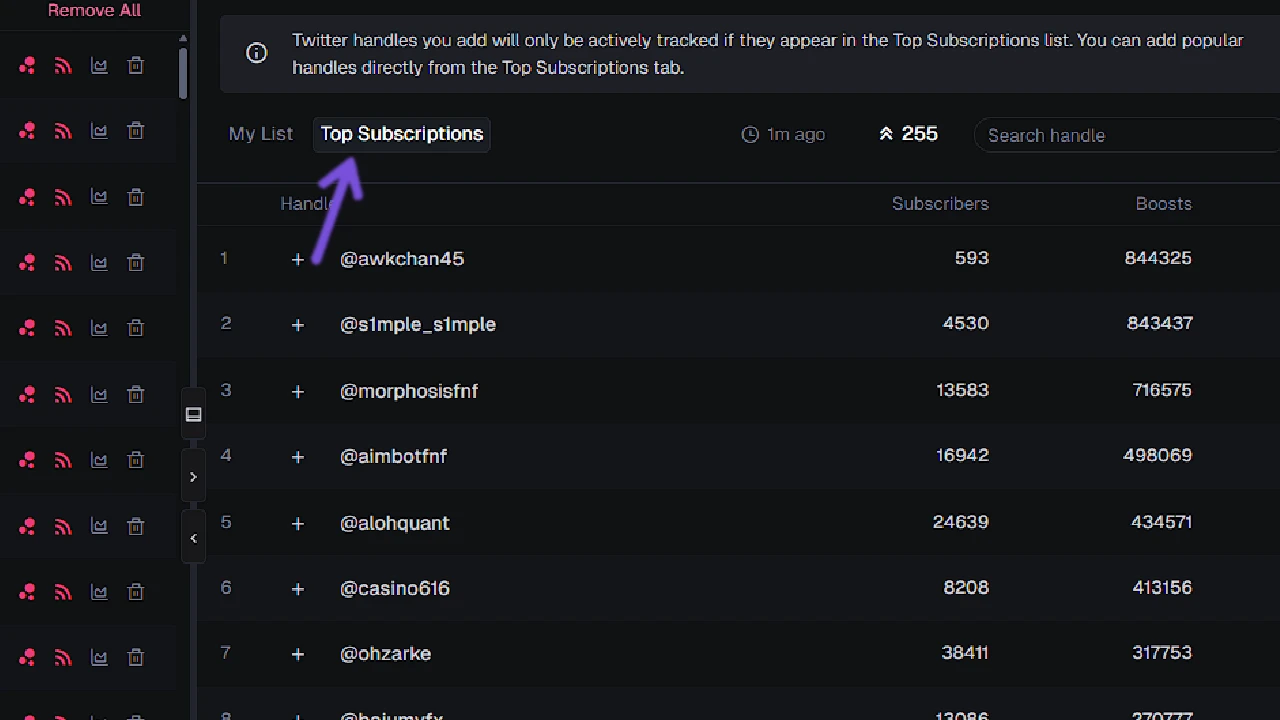Expand the side panel with the right chevron
Screen dimensions: 1280x720
point(193,477)
